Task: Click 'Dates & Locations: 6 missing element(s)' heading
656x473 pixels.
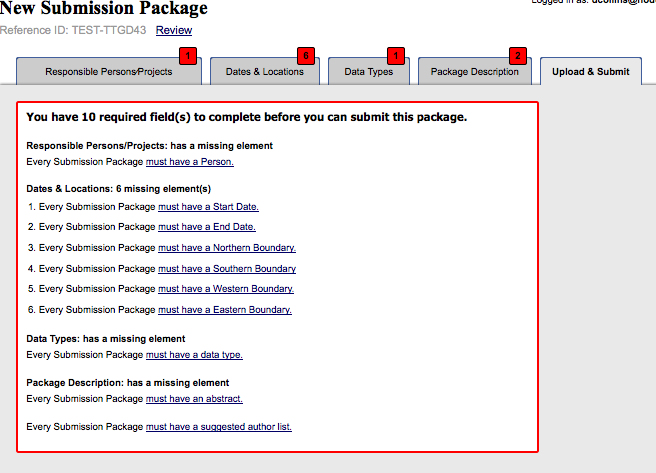Action: pyautogui.click(x=118, y=189)
